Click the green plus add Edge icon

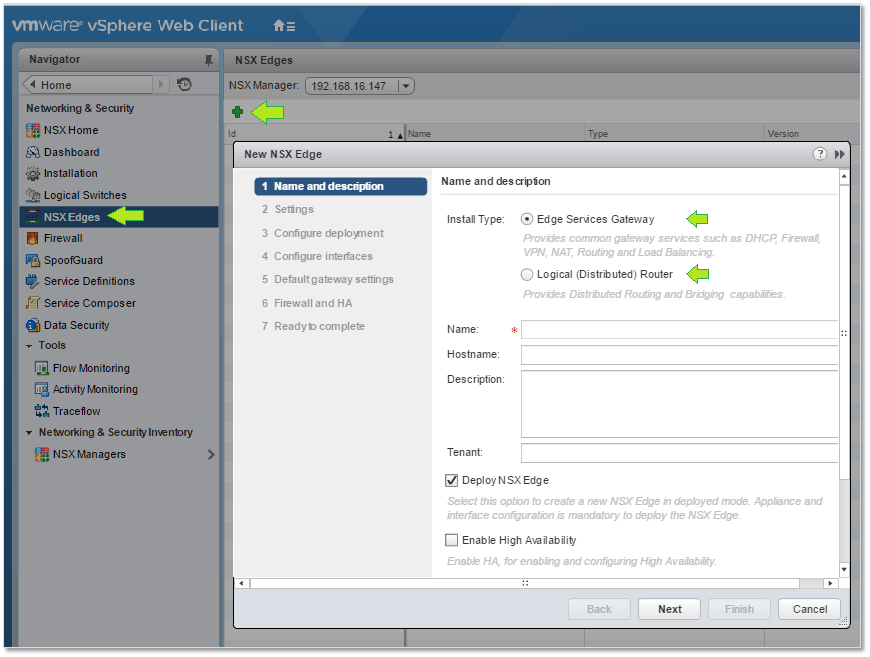tap(237, 112)
